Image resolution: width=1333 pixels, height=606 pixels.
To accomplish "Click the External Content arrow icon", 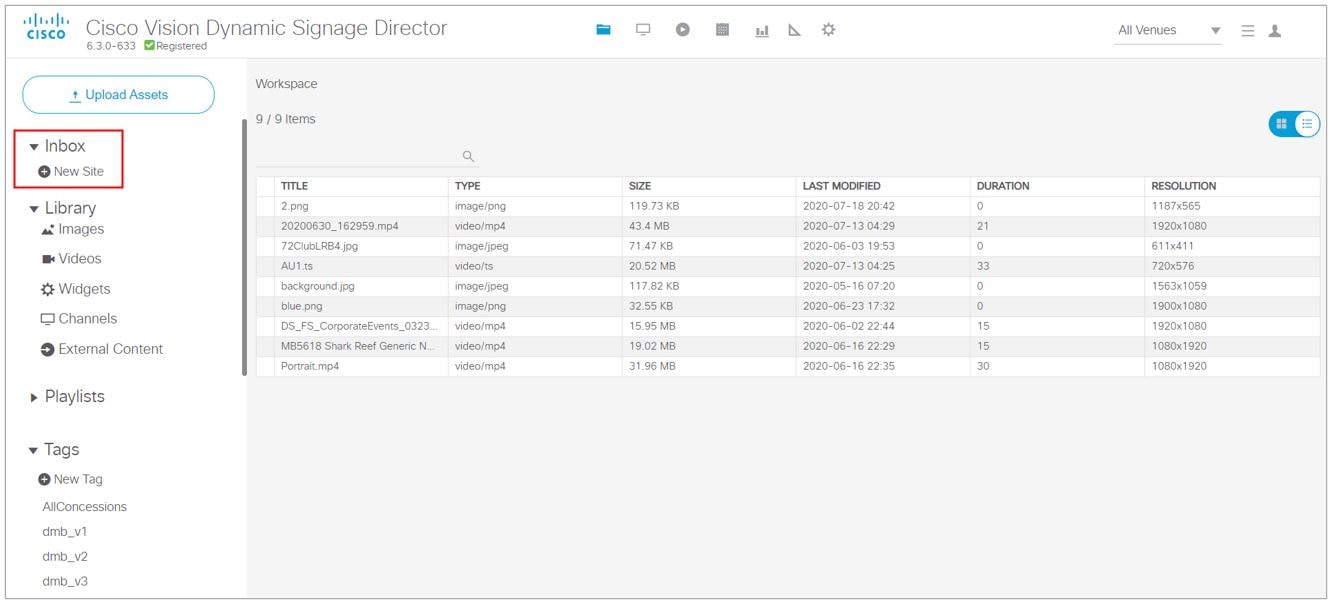I will pos(47,349).
